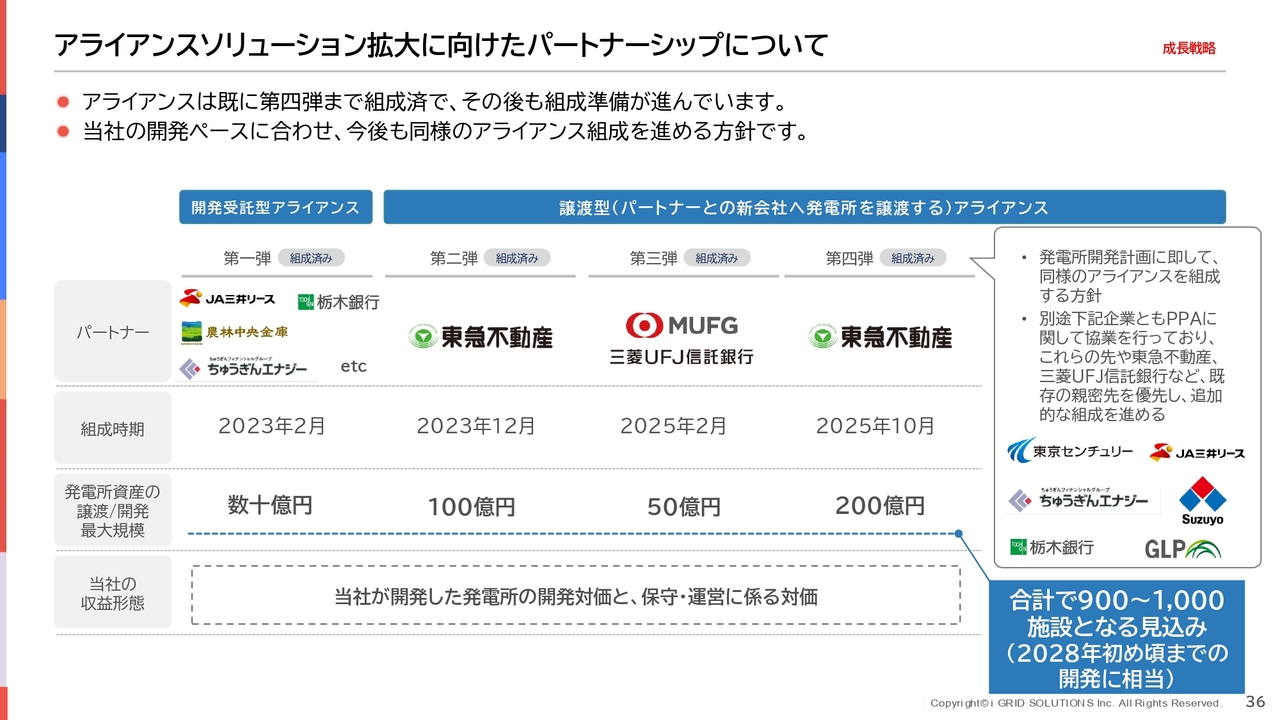Select the 200億円 value
The width and height of the screenshot is (1280, 720).
[880, 506]
